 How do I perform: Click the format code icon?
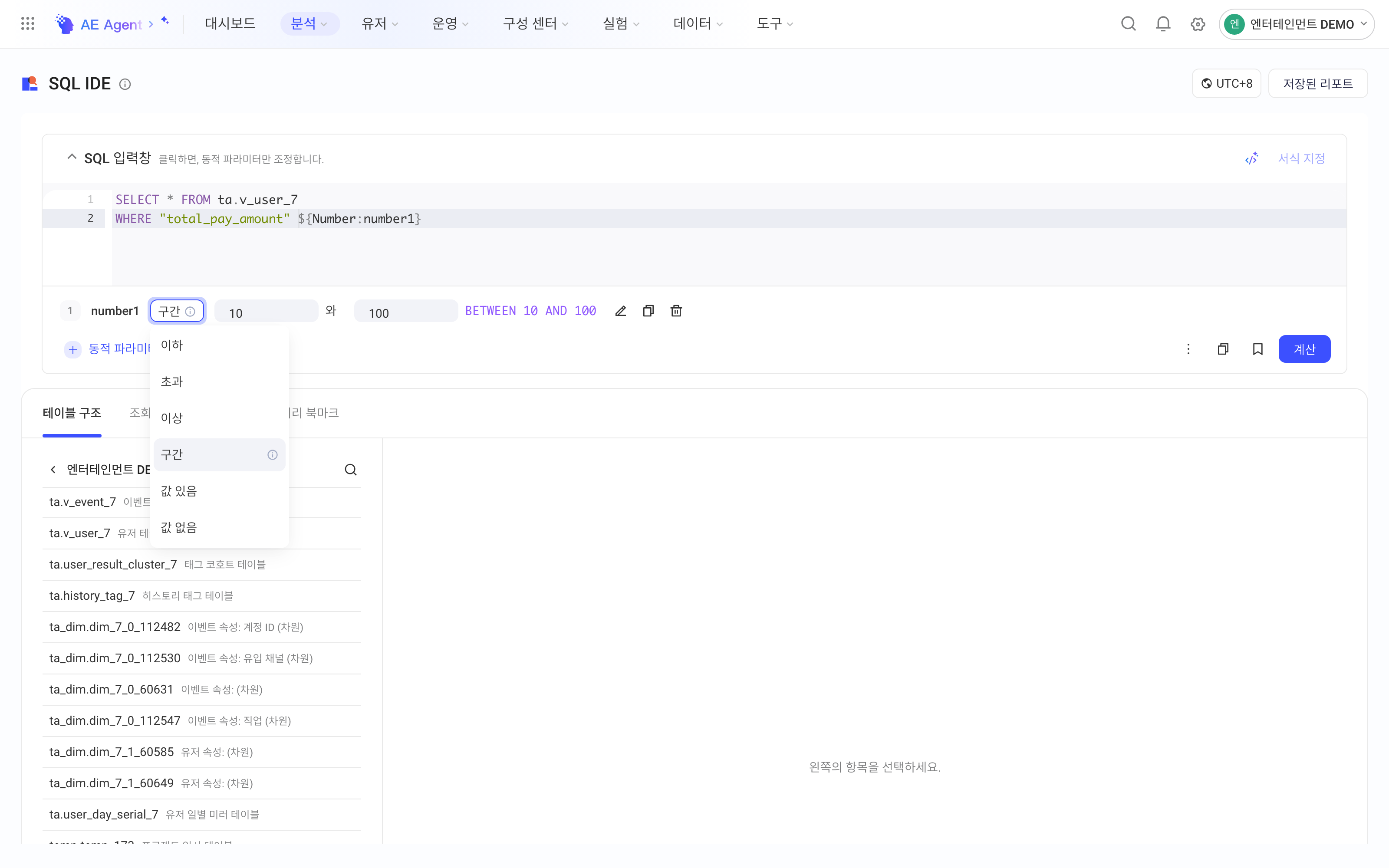coord(1251,158)
